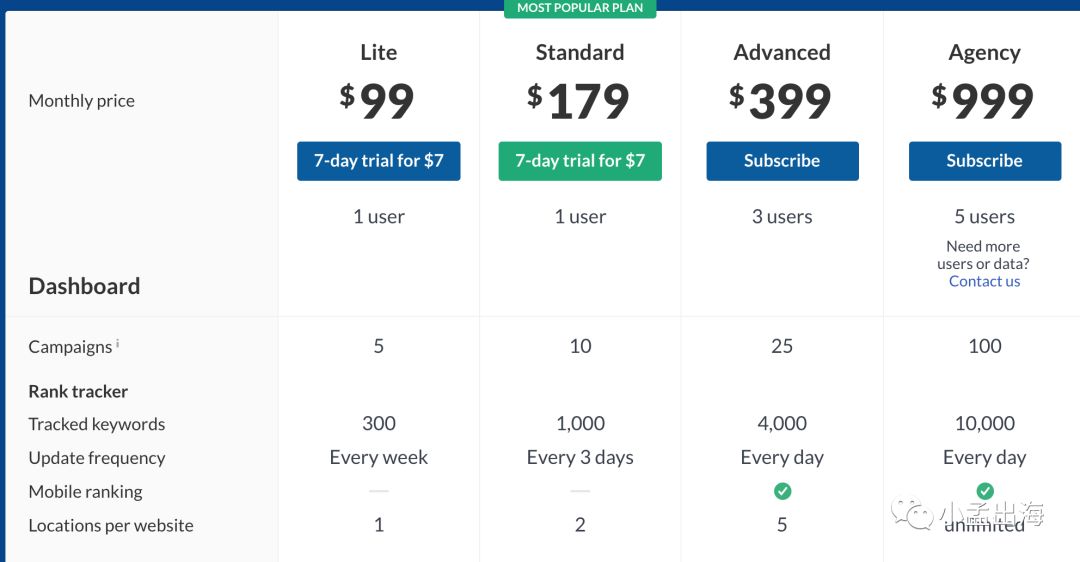This screenshot has height=562, width=1080.
Task: Click Standard plan mobile ranking dash
Action: tap(580, 491)
